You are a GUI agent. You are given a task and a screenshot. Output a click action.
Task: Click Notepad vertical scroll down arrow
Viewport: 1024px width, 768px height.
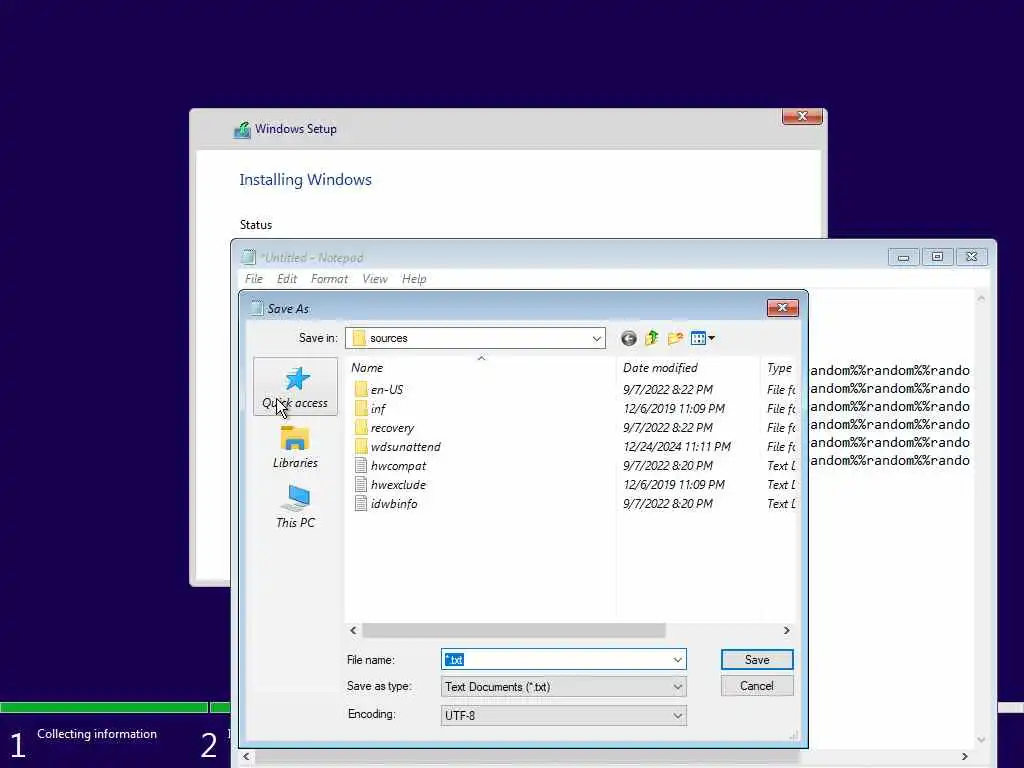981,740
